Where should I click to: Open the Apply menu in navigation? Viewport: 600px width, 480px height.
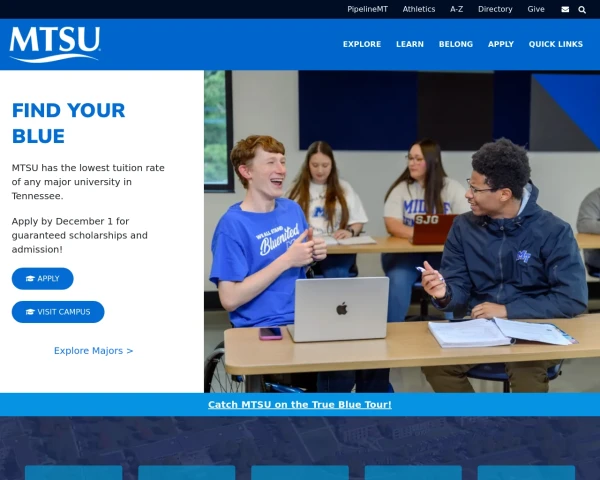[501, 44]
